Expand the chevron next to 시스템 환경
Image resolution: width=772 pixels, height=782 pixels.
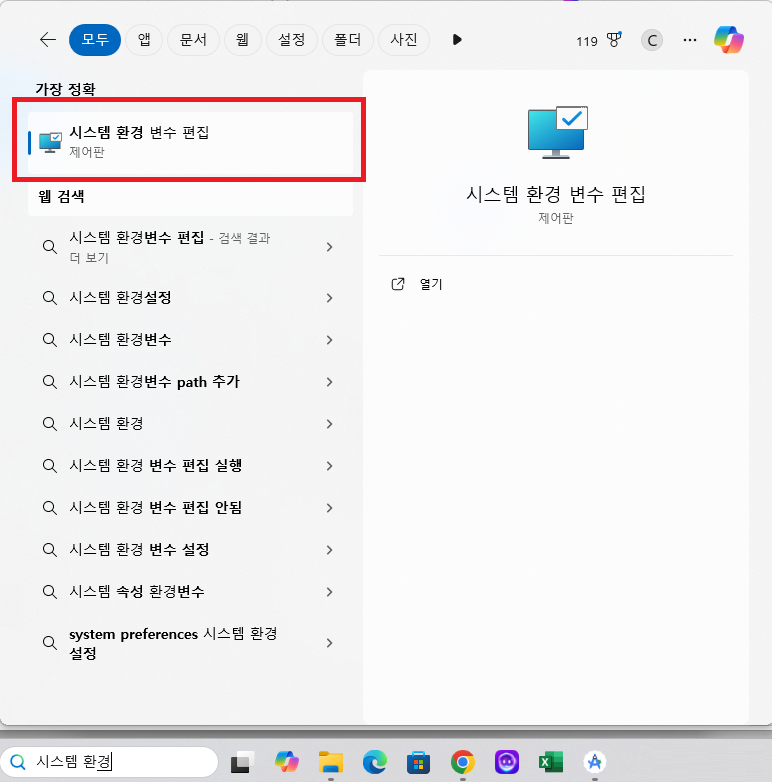click(329, 424)
